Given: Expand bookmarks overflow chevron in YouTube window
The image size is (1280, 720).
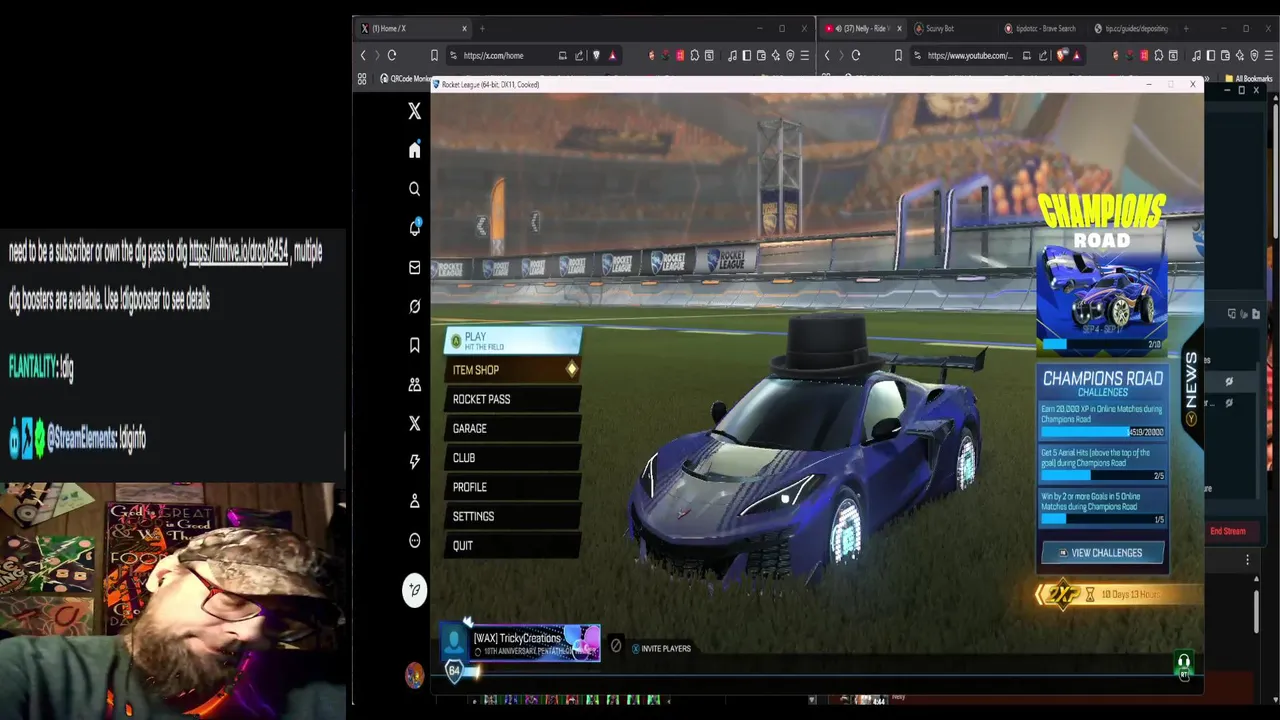Looking at the screenshot, I should point(1207,78).
